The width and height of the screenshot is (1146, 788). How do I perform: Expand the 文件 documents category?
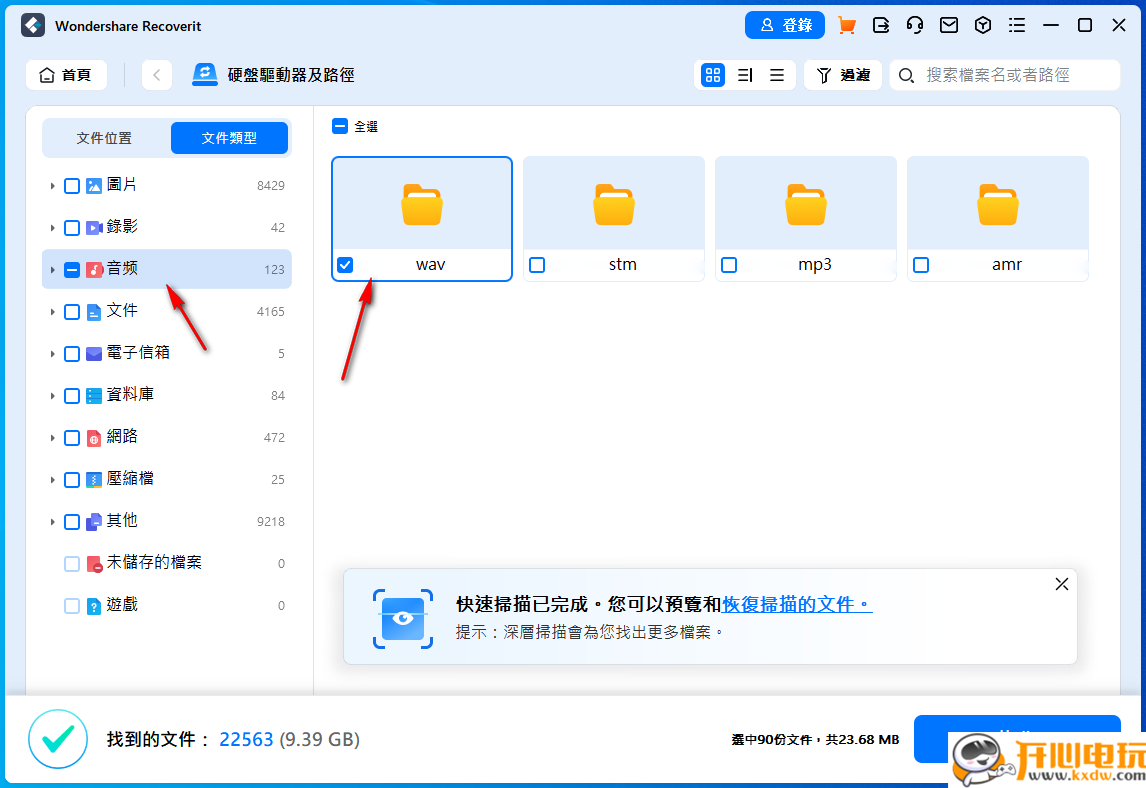pos(52,311)
